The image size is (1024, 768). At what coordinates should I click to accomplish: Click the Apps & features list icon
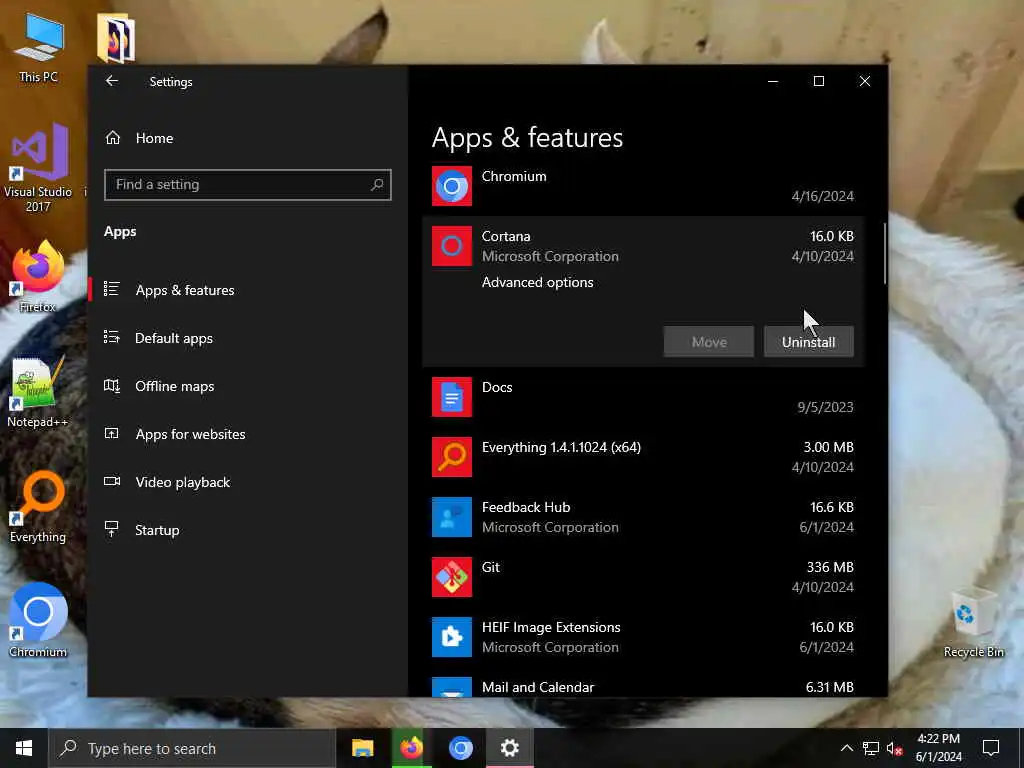(112, 289)
